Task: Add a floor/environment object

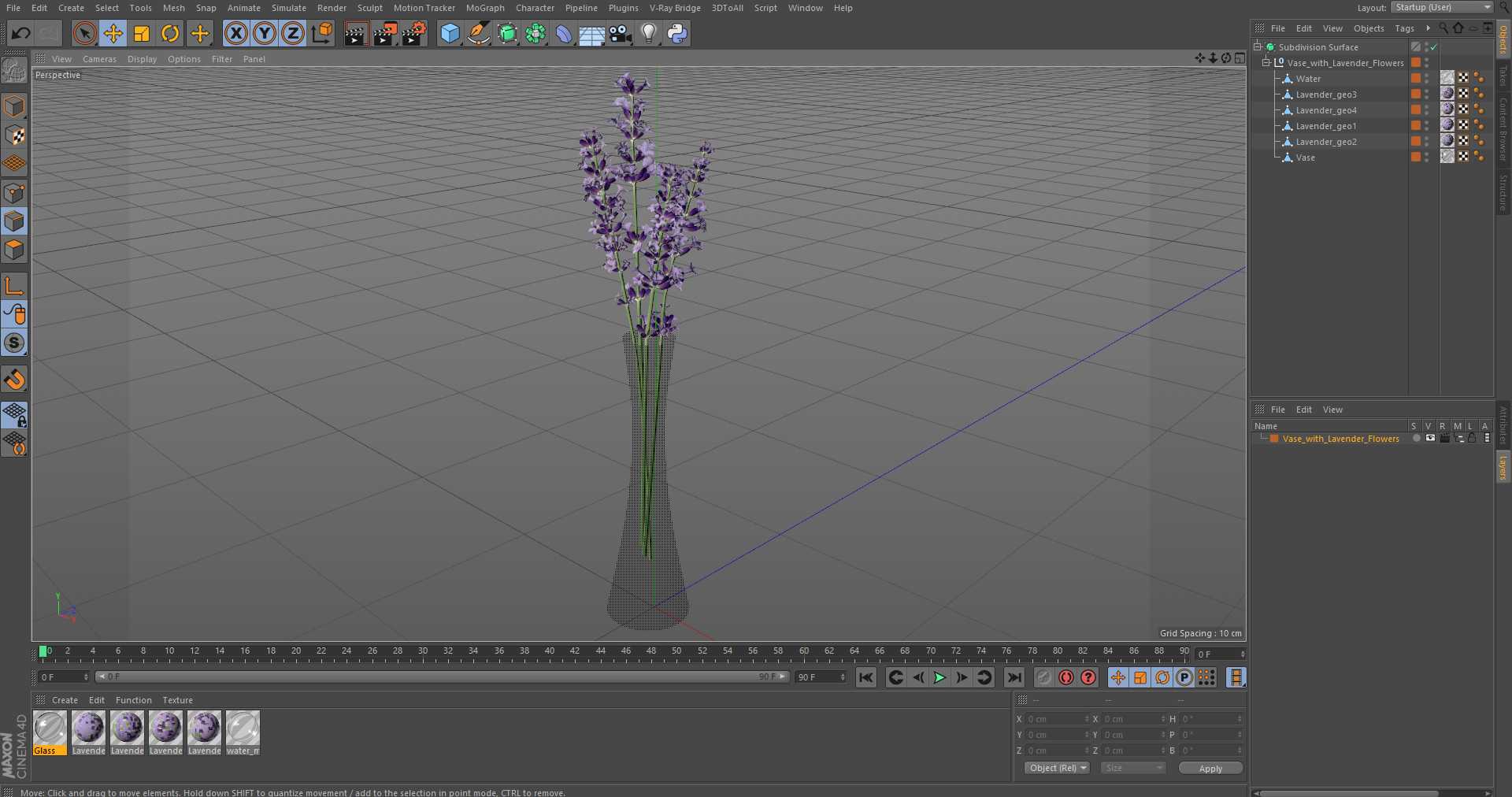Action: [x=592, y=33]
